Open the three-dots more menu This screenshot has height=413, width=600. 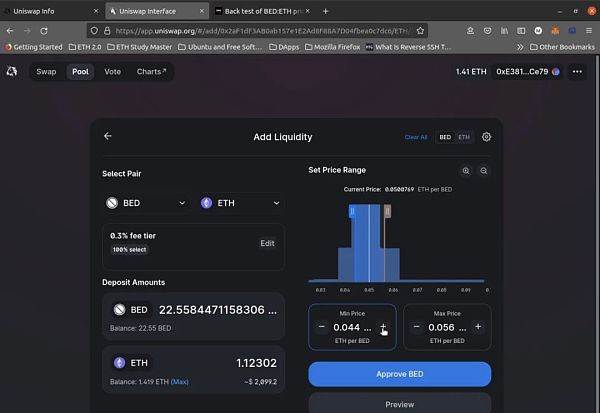click(x=577, y=72)
